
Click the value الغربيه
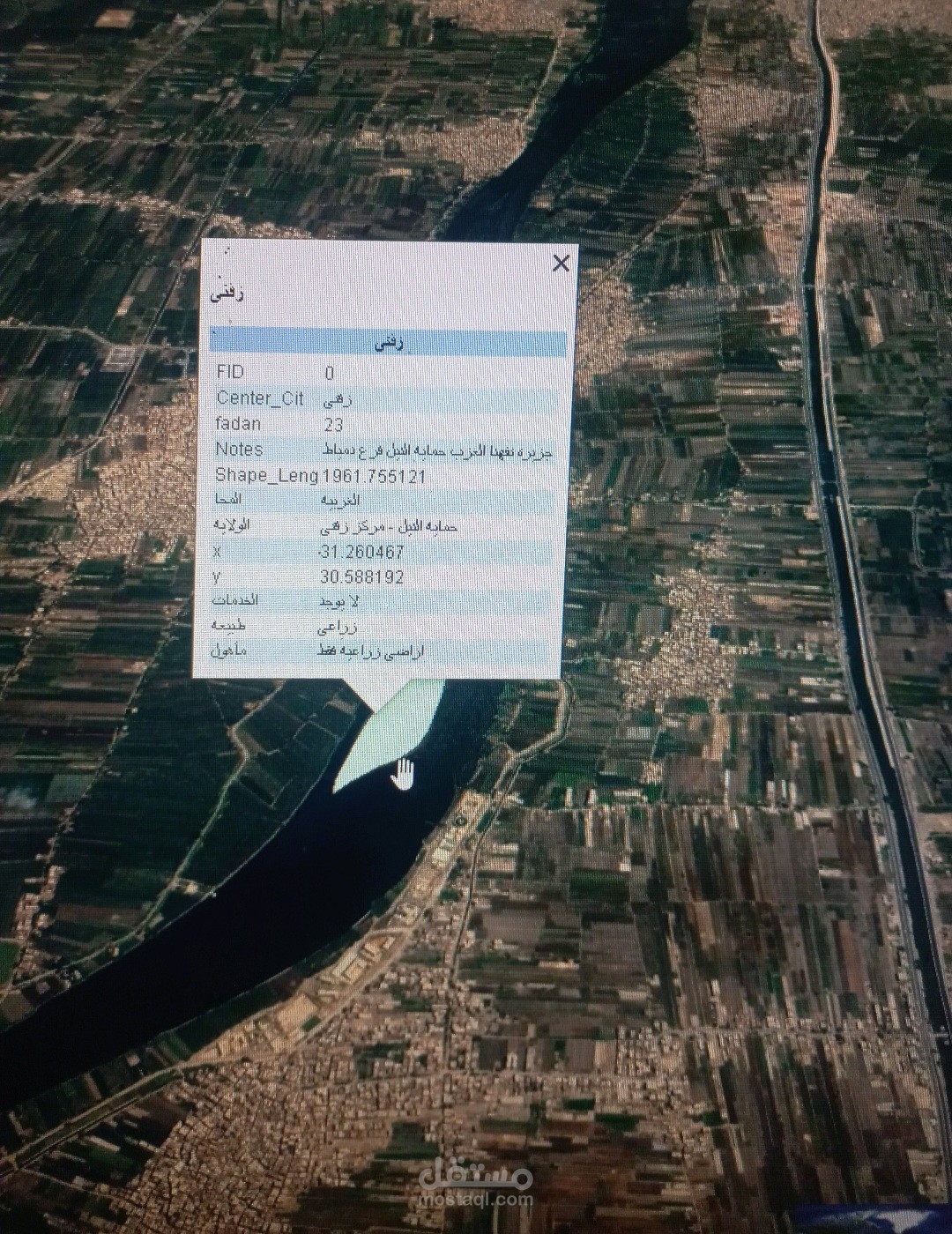coord(340,501)
